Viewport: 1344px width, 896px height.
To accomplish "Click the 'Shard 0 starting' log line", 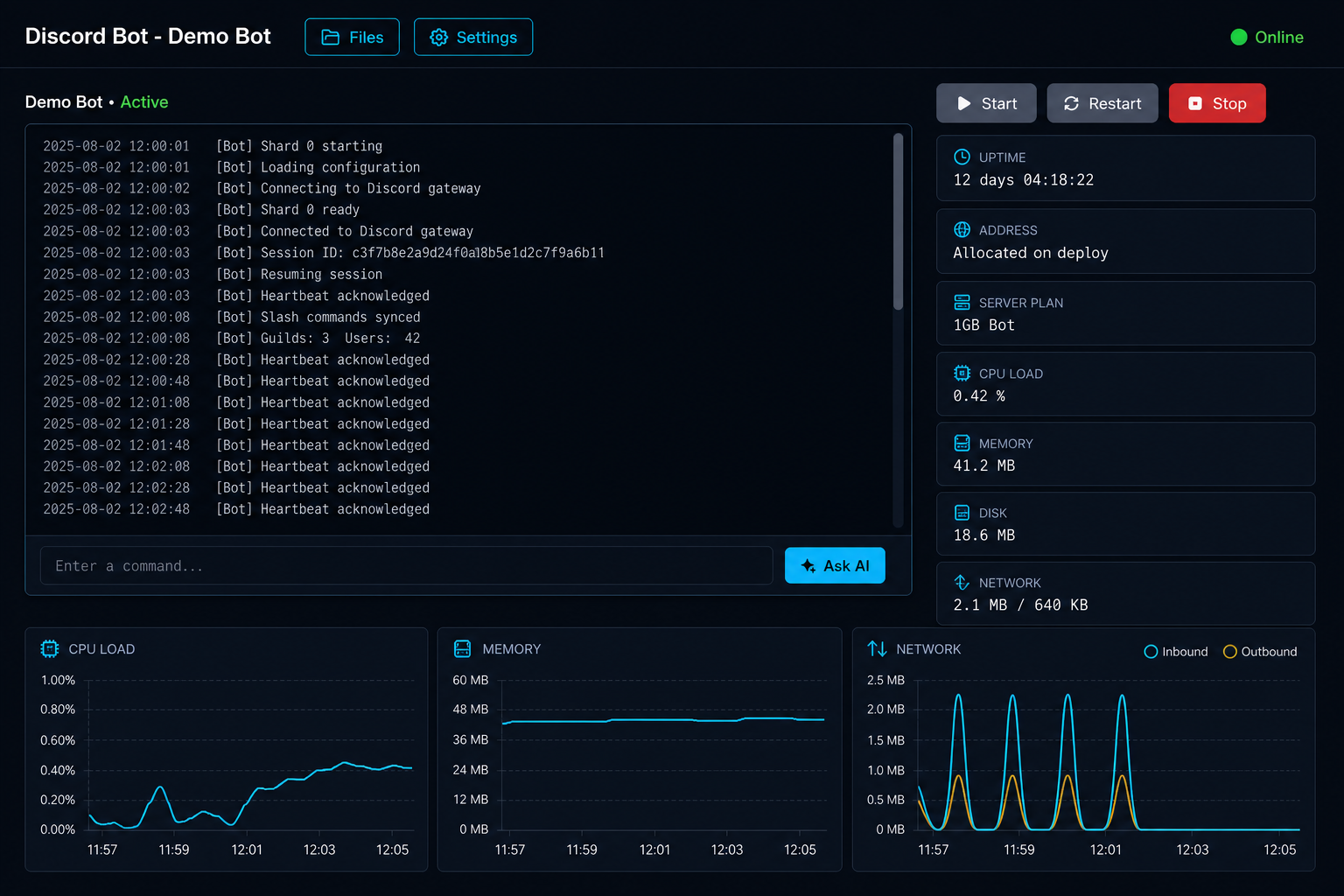I will click(213, 146).
